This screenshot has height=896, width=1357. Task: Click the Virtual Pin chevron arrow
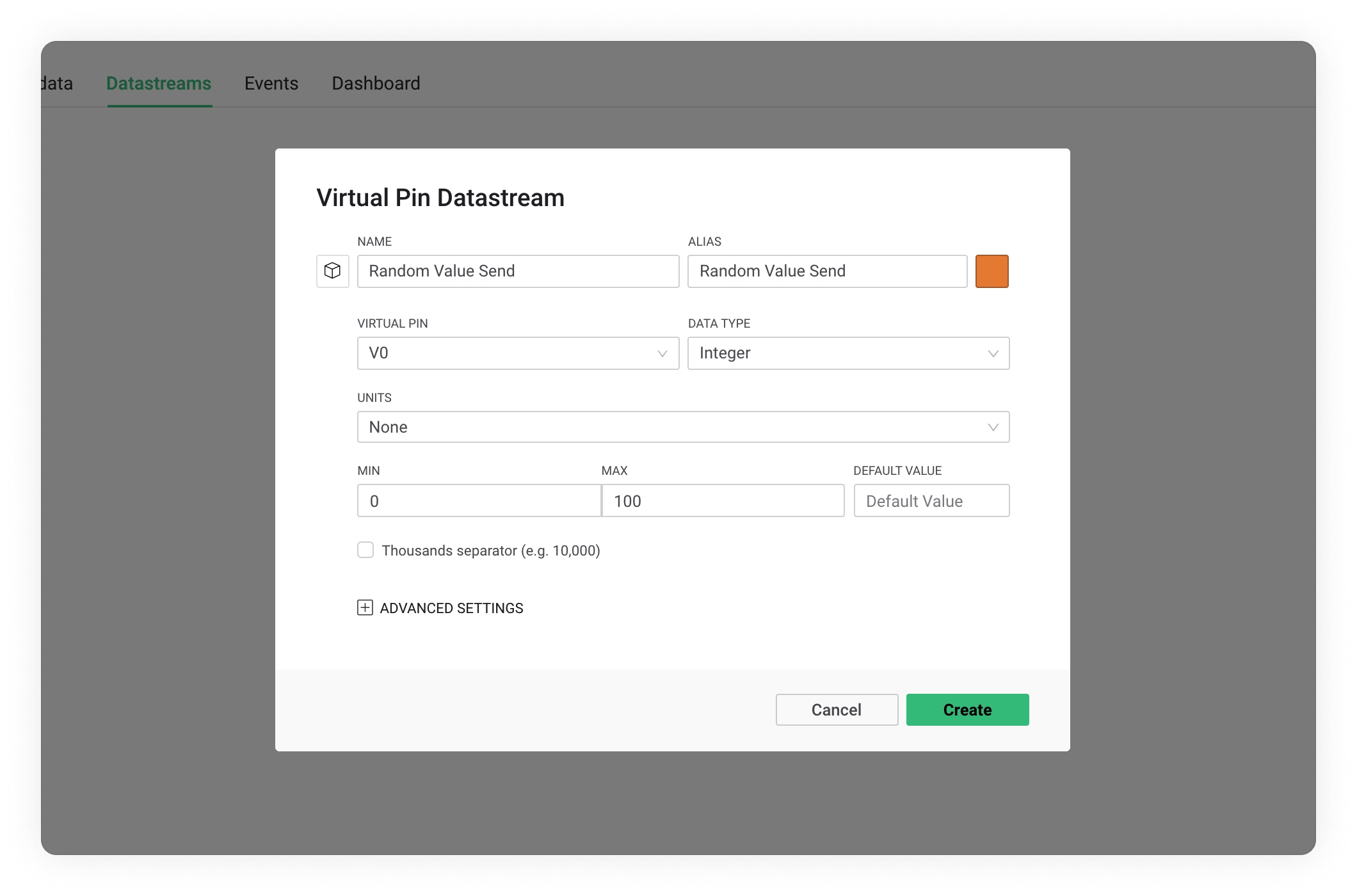662,353
